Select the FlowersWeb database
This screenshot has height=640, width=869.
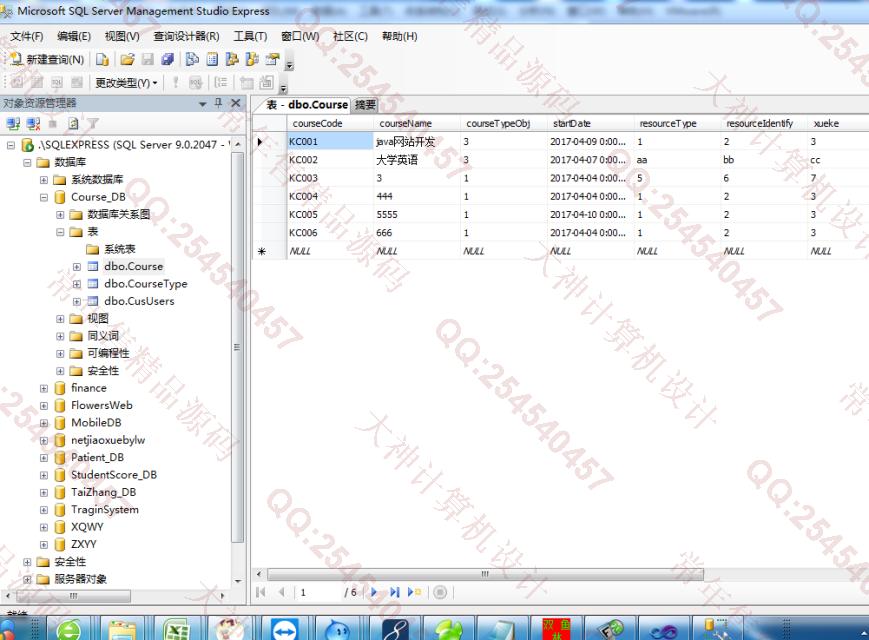pyautogui.click(x=101, y=406)
